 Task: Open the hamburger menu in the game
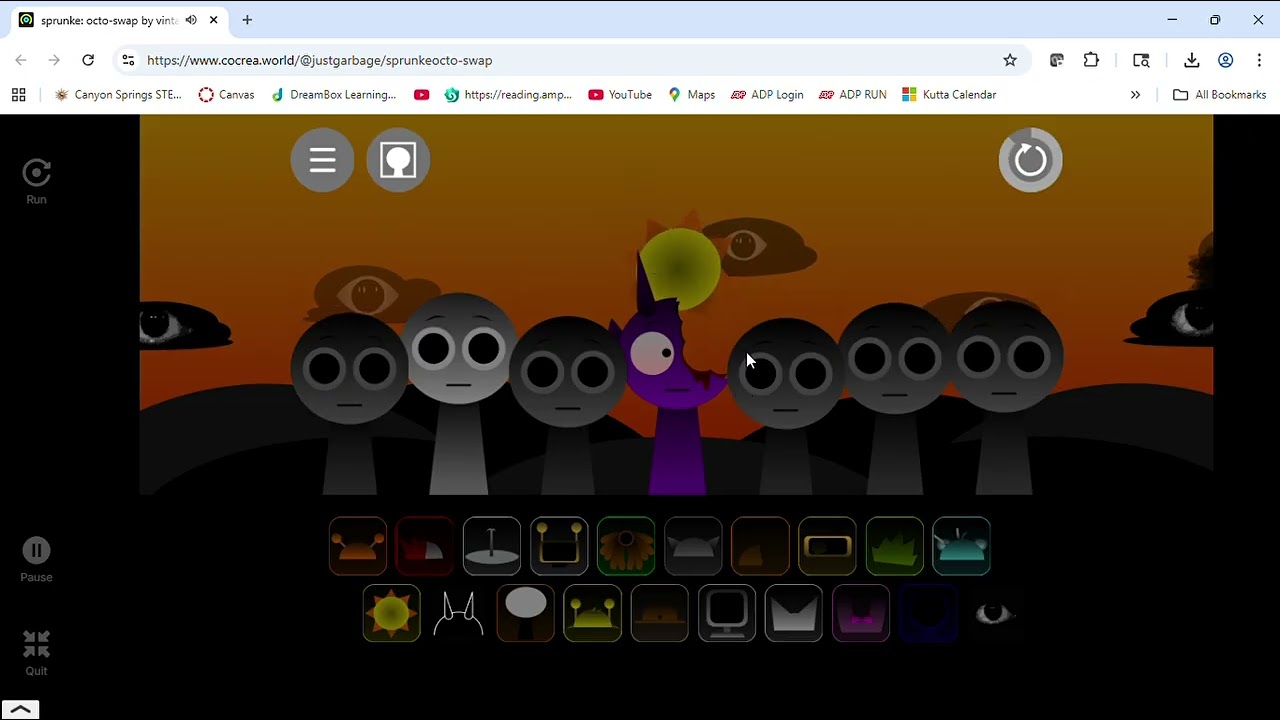point(322,160)
